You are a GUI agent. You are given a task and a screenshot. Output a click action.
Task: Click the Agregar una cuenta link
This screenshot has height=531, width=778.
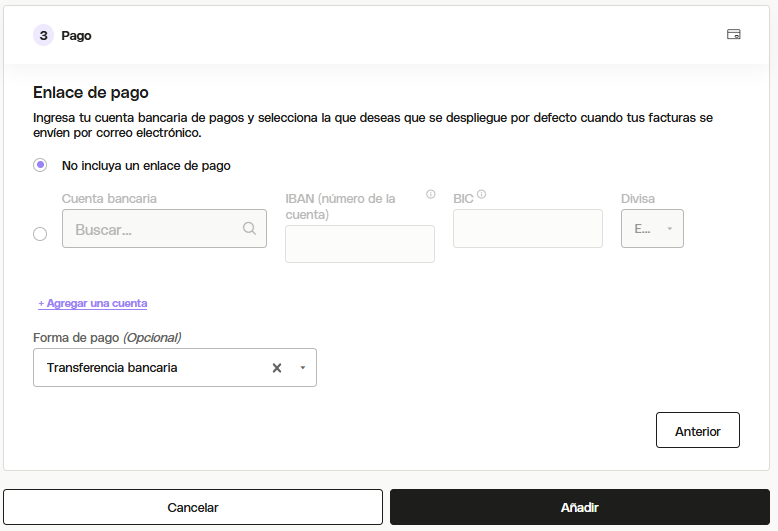point(93,303)
